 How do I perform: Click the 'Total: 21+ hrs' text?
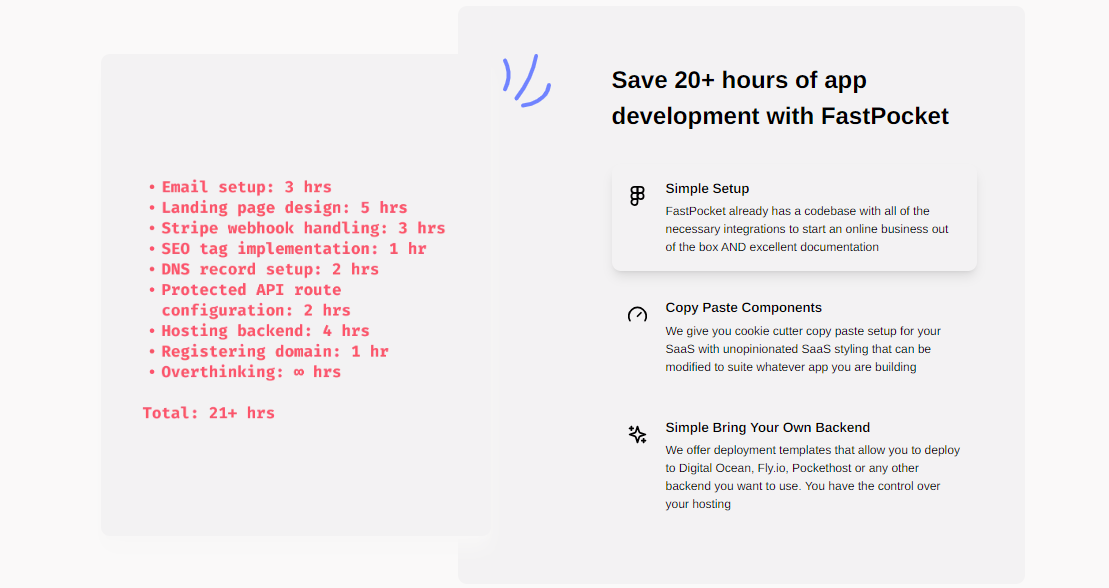[209, 413]
